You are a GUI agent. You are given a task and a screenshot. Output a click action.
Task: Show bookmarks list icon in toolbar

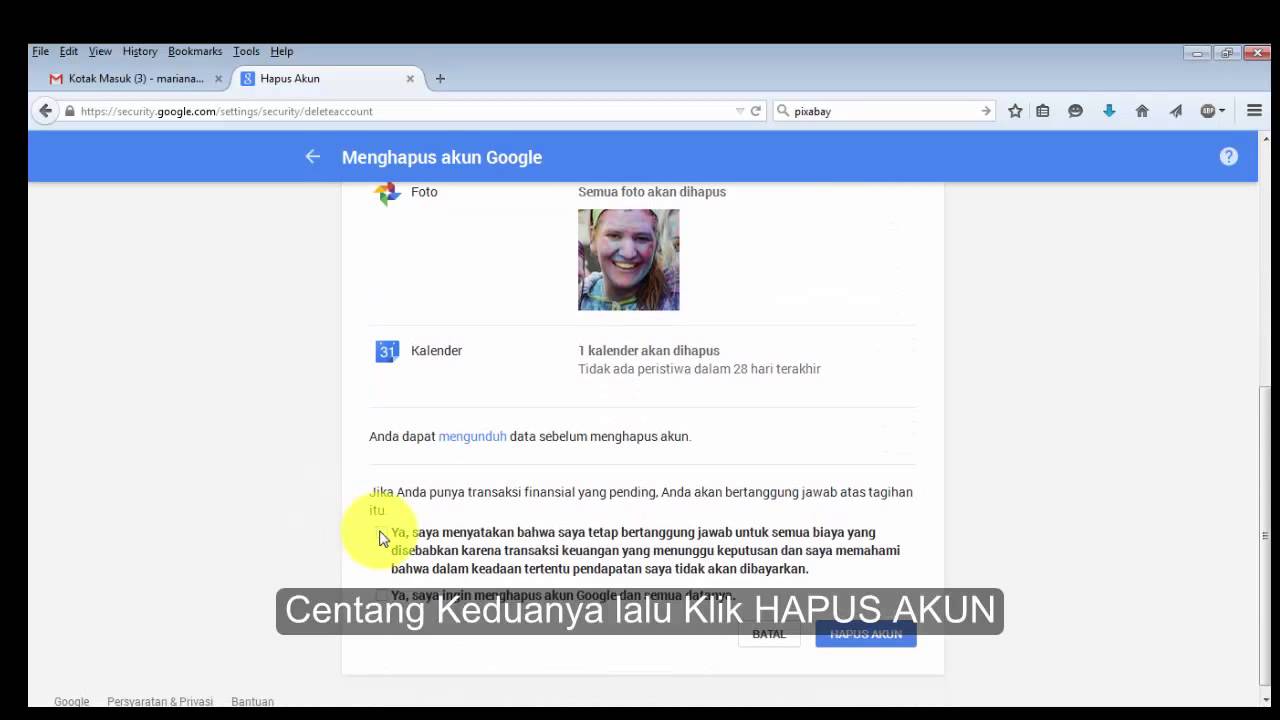1042,111
